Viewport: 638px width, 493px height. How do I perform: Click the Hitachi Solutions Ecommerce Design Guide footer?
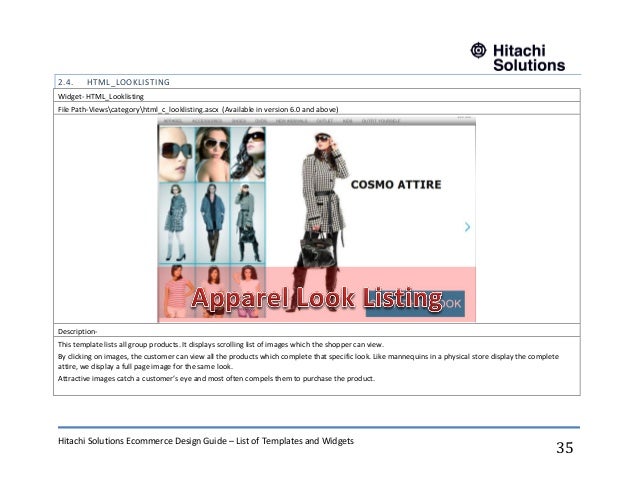pos(206,441)
